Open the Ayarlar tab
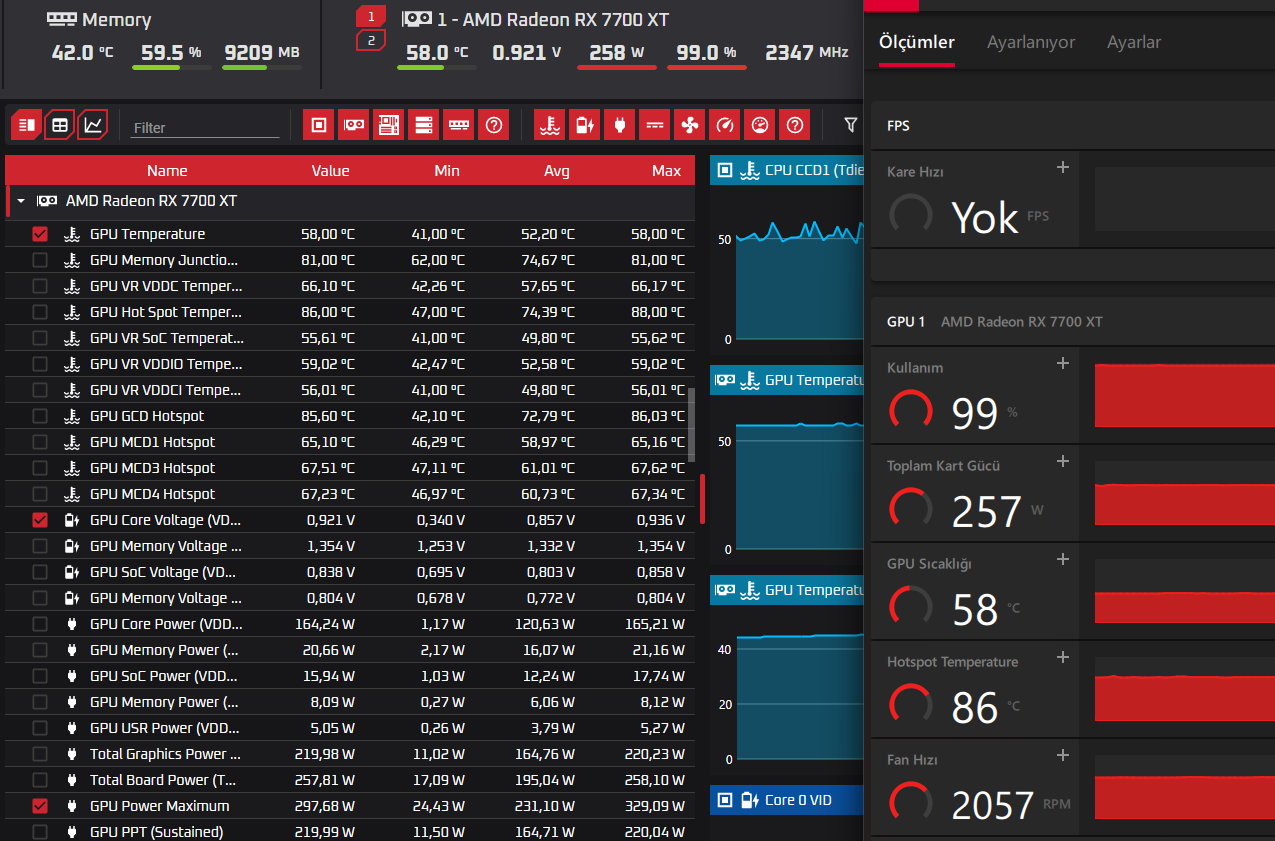 point(1134,42)
